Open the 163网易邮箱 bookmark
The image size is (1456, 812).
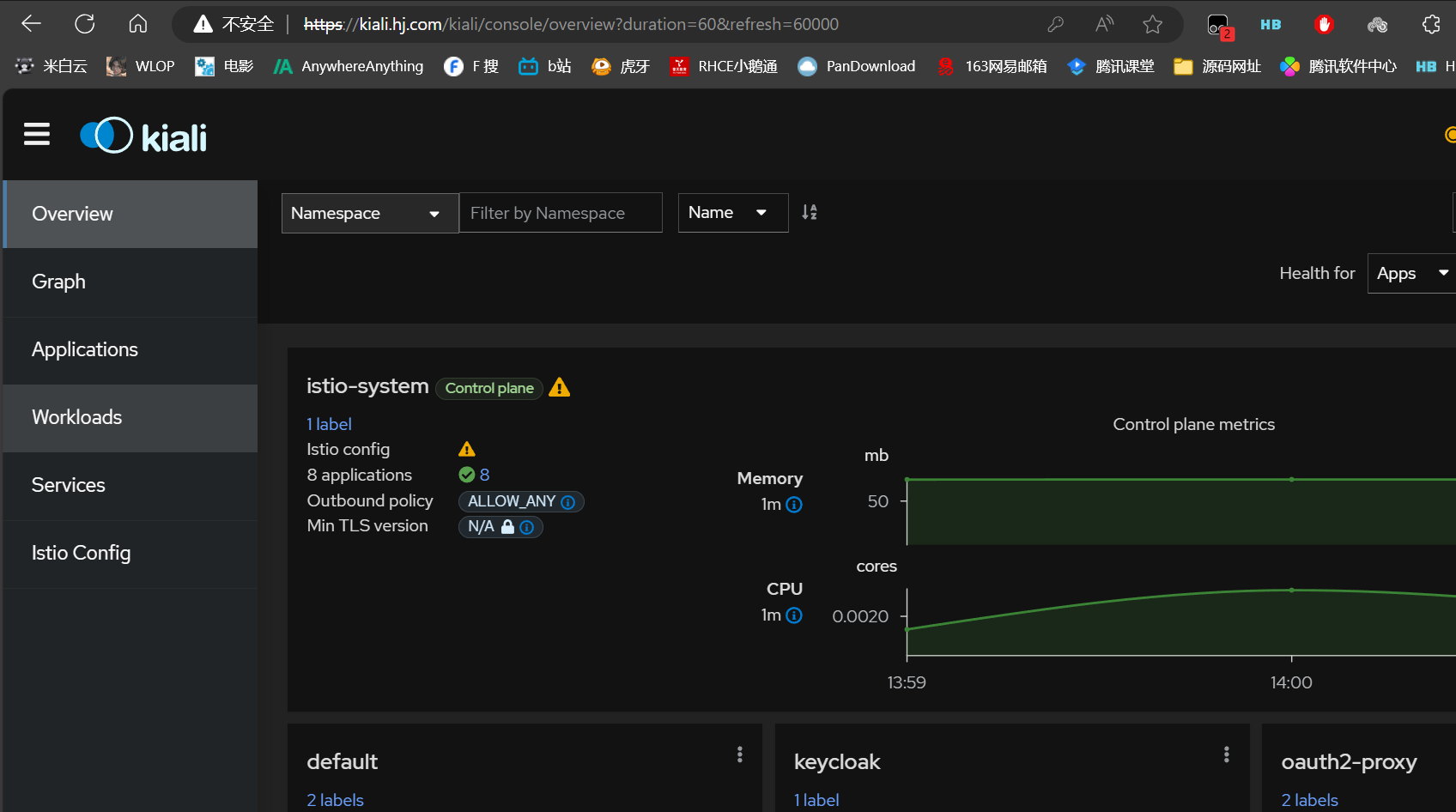point(992,66)
